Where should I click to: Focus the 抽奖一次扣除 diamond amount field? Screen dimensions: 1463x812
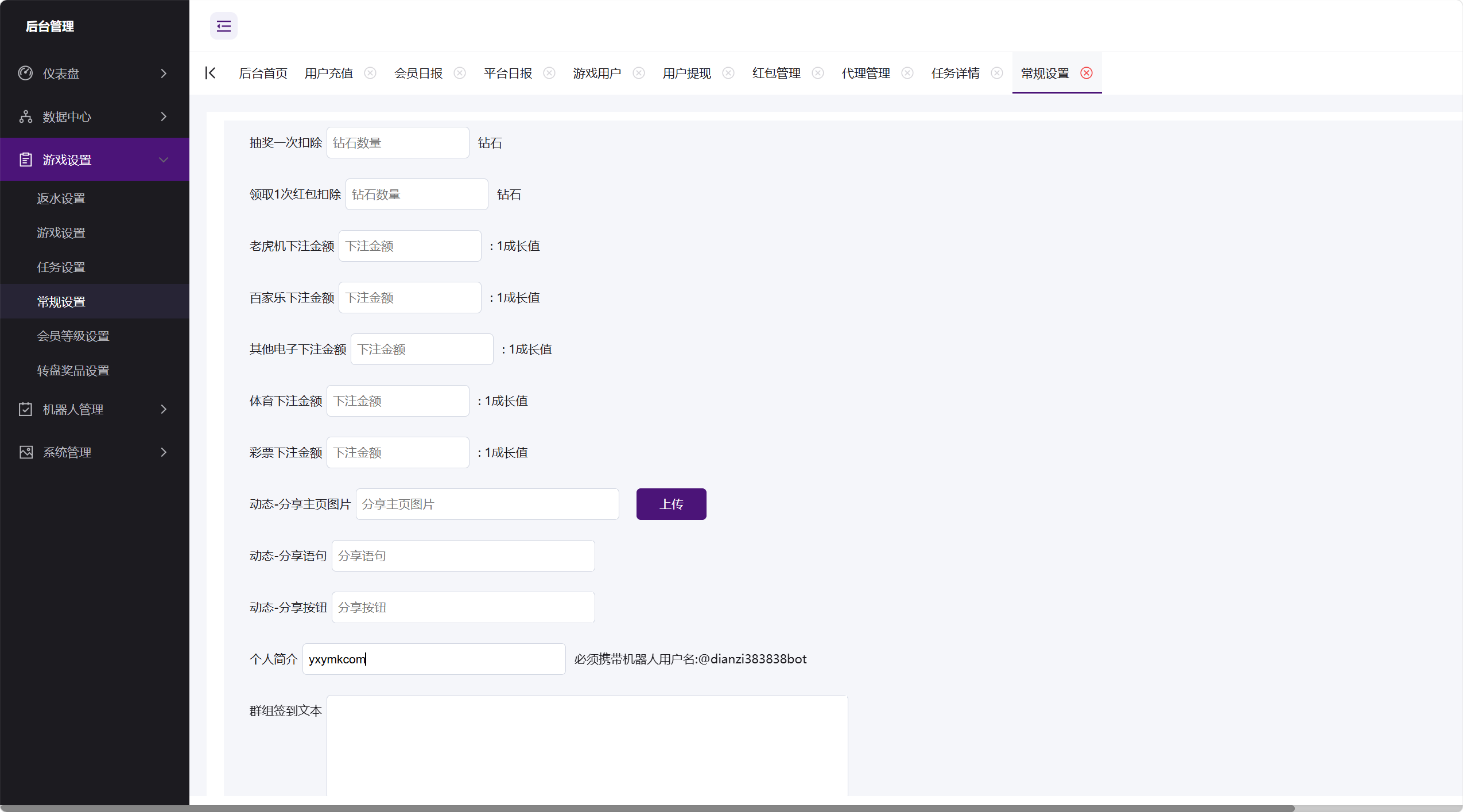coord(398,142)
